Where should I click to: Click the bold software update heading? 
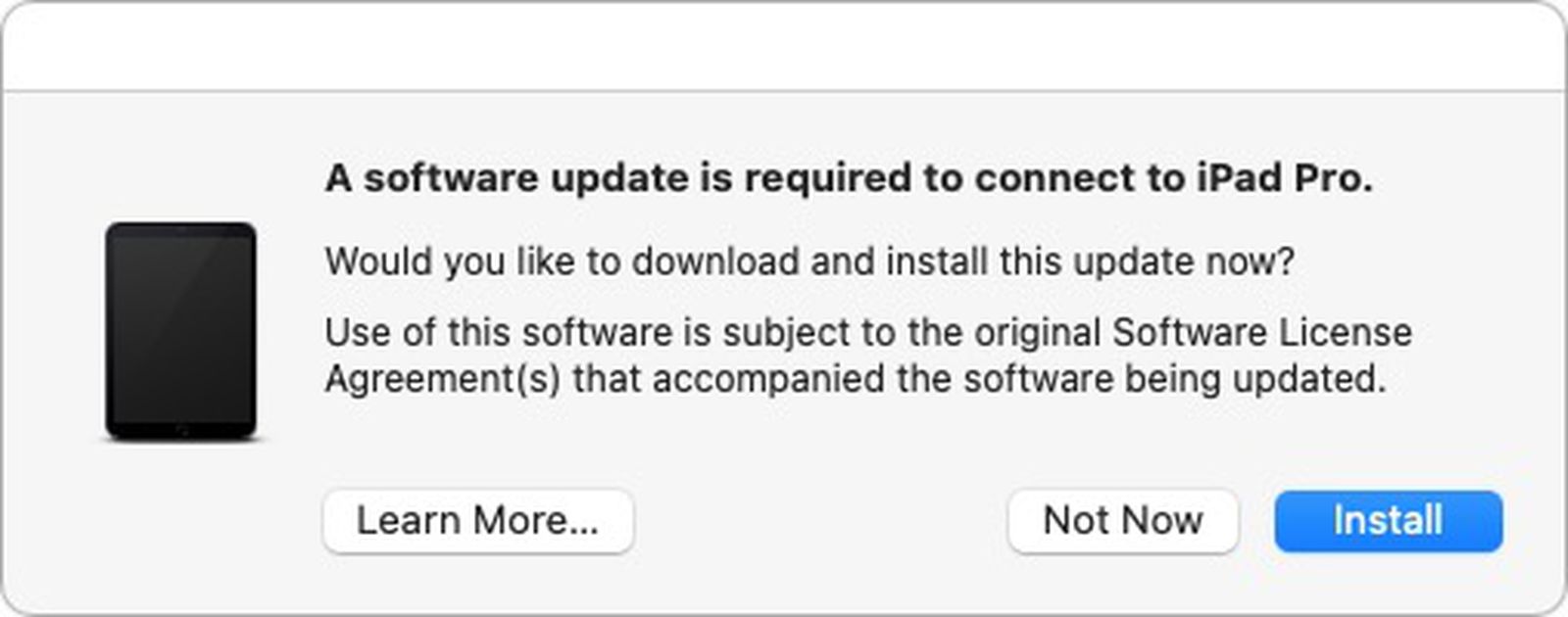click(848, 178)
